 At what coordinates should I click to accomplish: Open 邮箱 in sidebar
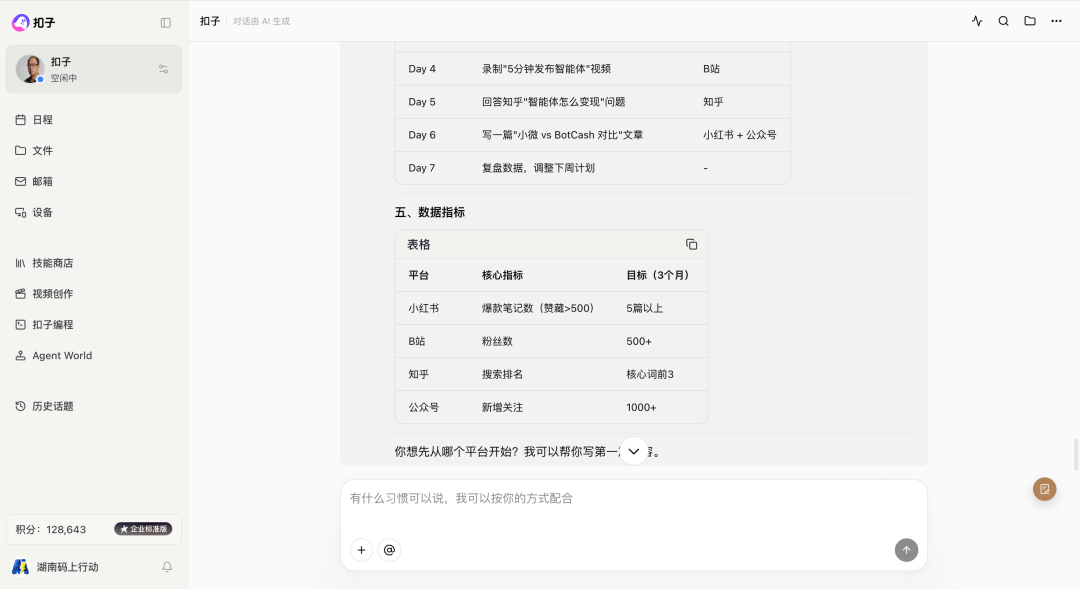[94, 182]
